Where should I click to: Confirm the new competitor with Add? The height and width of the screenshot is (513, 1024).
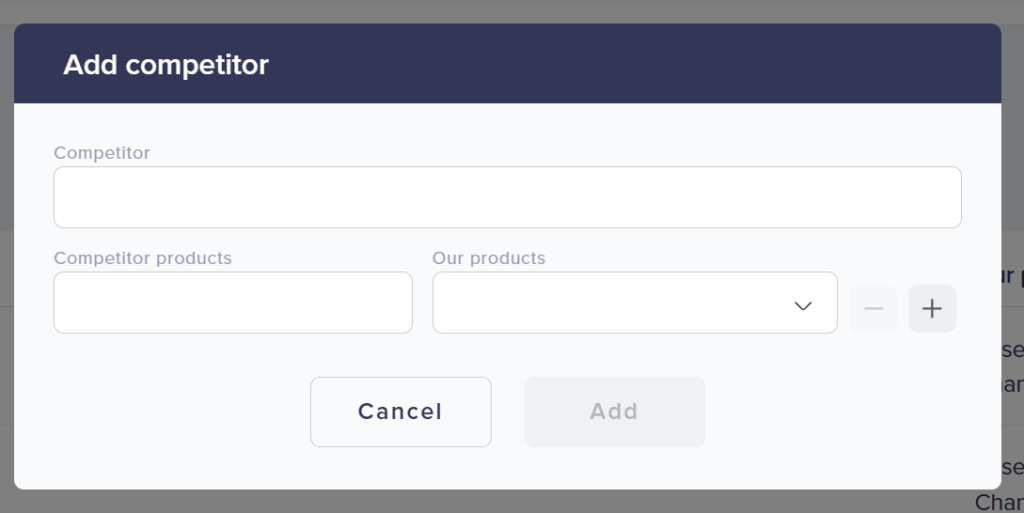tap(614, 412)
